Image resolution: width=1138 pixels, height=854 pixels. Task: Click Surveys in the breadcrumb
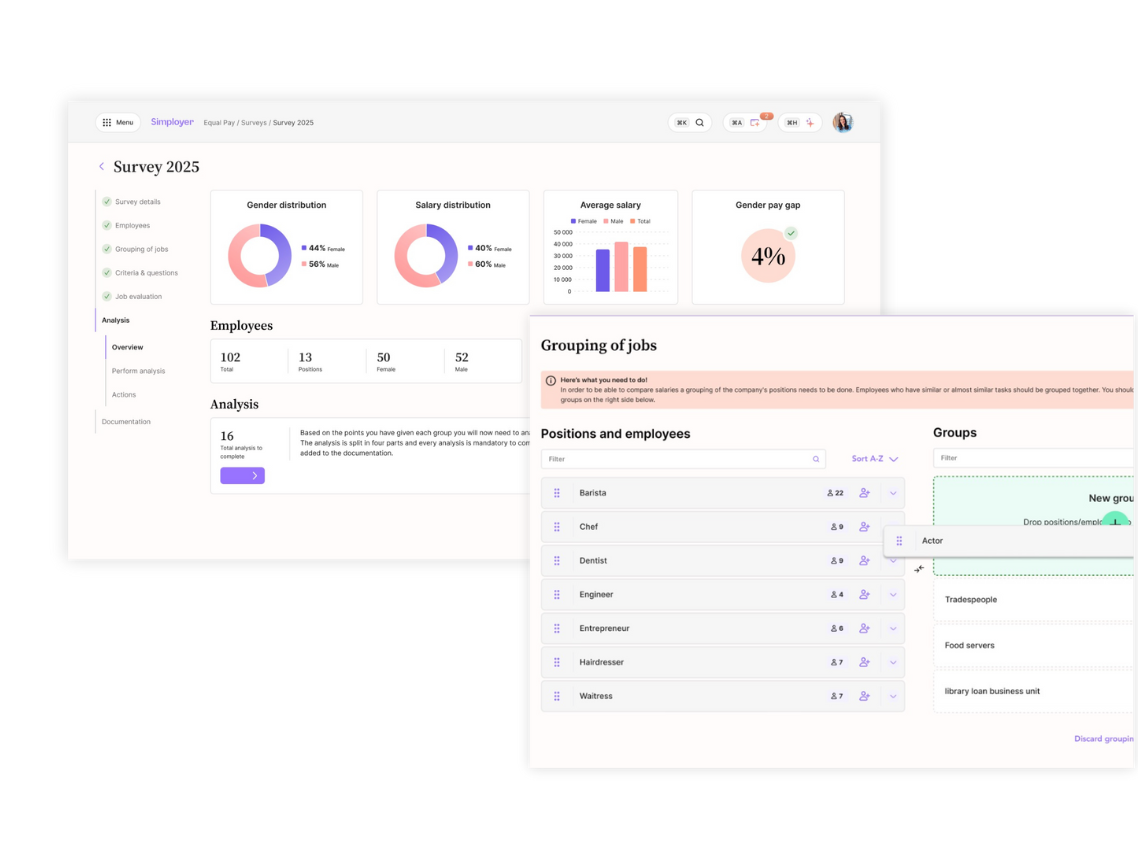pyautogui.click(x=253, y=123)
